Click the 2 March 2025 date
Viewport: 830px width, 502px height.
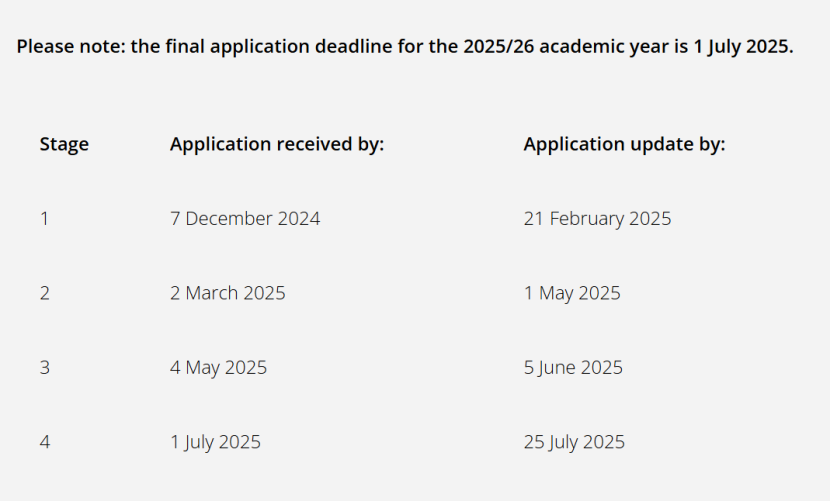click(x=228, y=293)
